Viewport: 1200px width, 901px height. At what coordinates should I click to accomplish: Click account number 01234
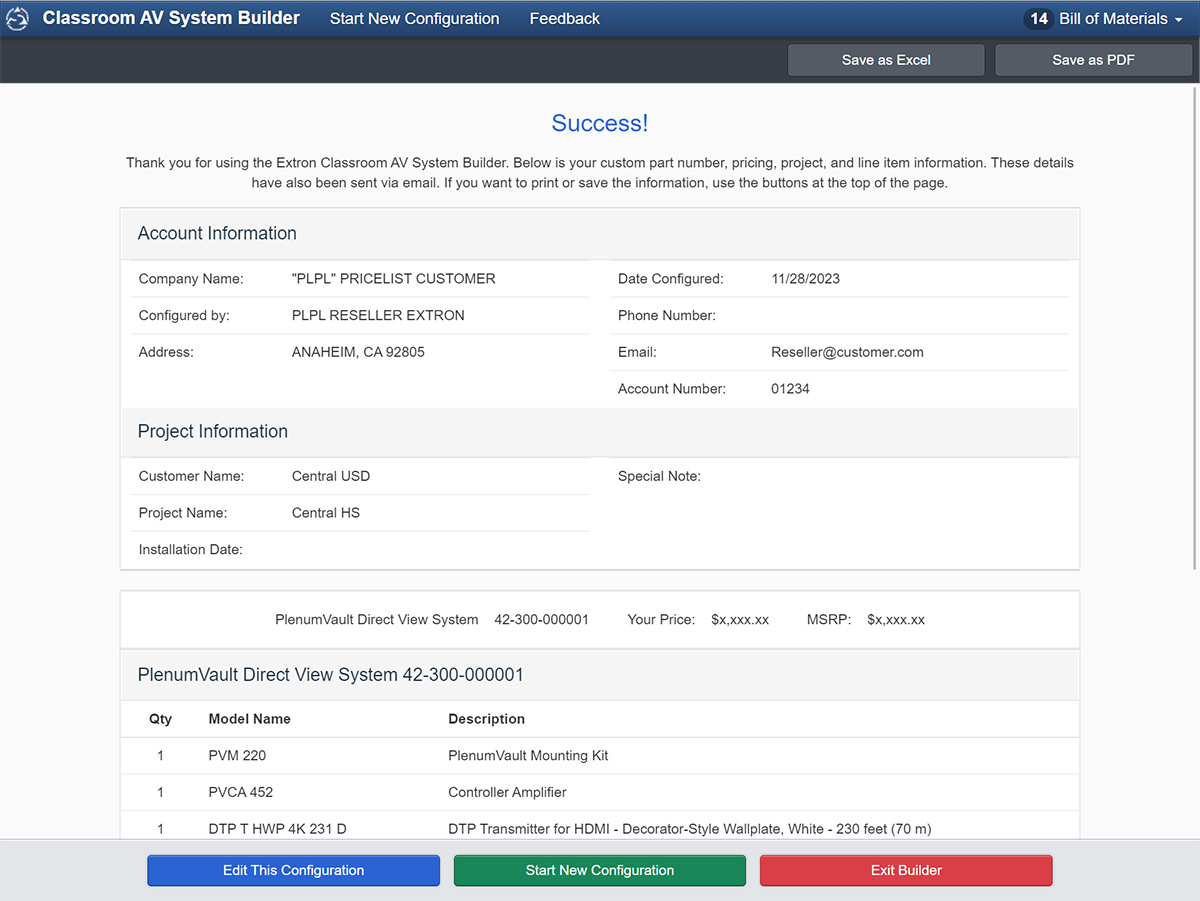tap(790, 389)
